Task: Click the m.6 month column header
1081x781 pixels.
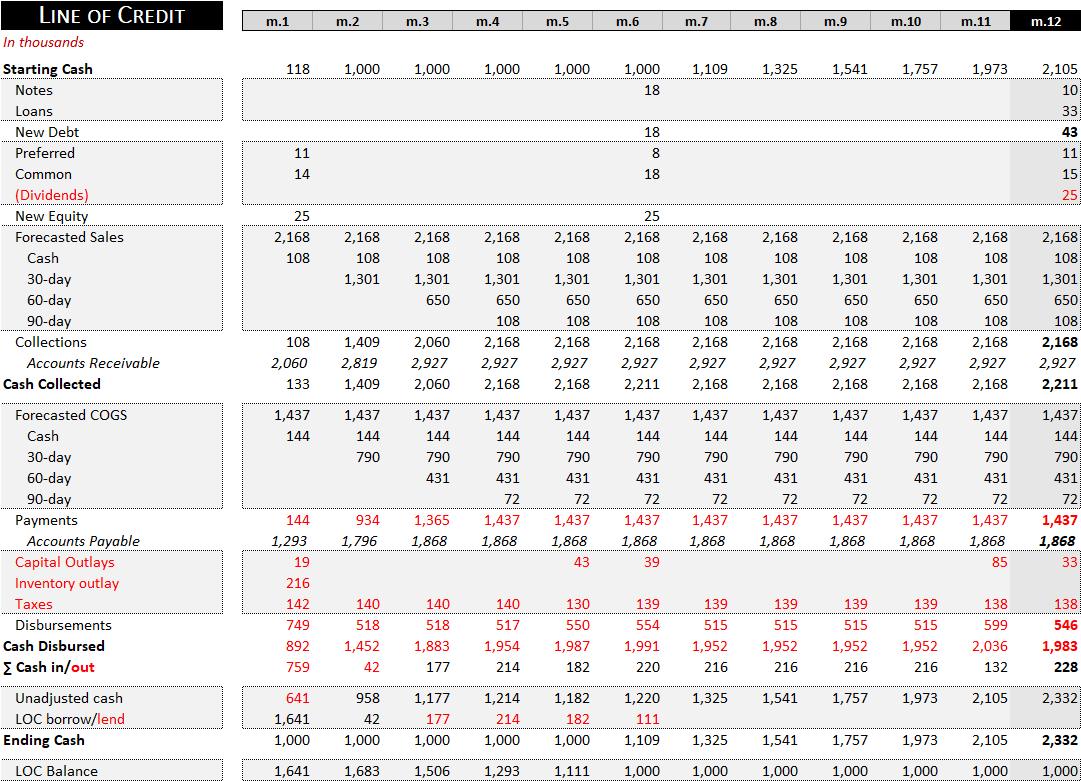Action: coord(627,21)
